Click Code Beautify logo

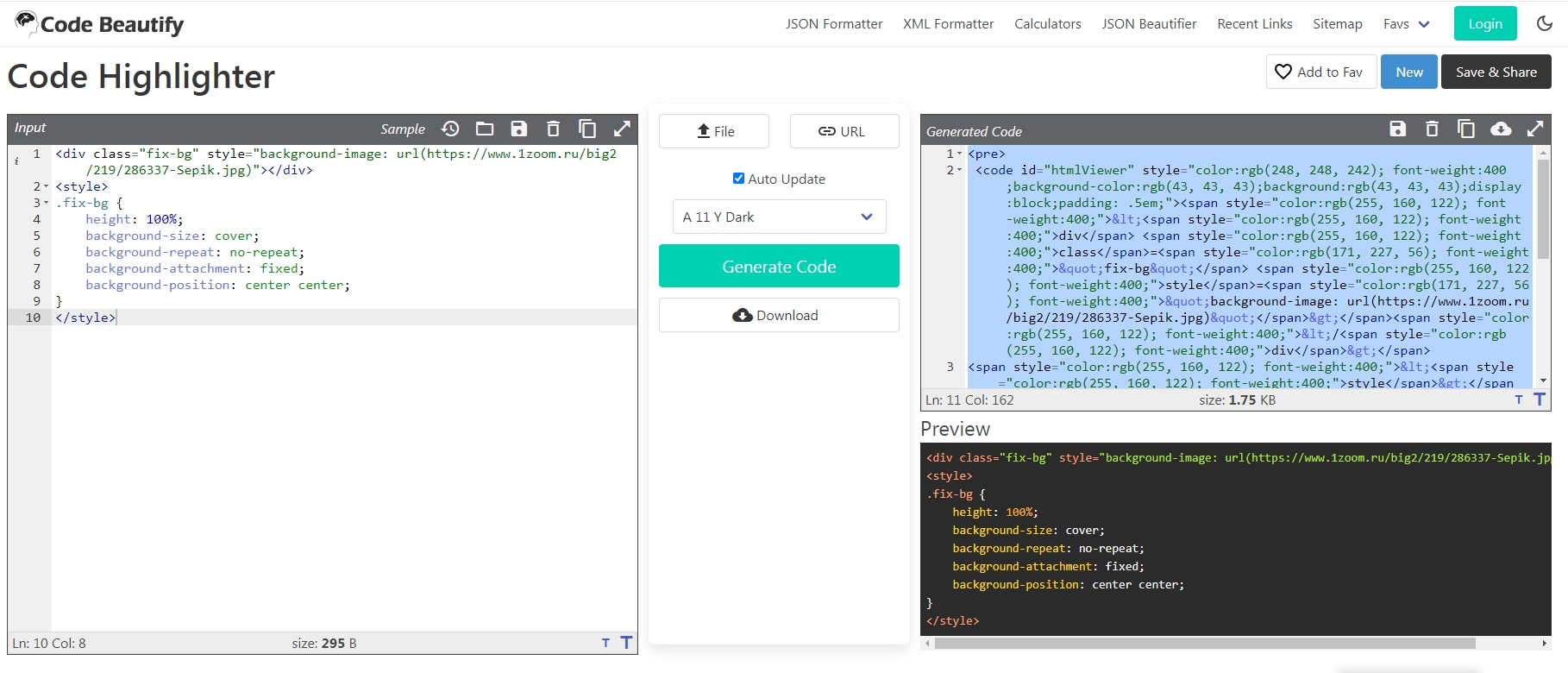99,24
